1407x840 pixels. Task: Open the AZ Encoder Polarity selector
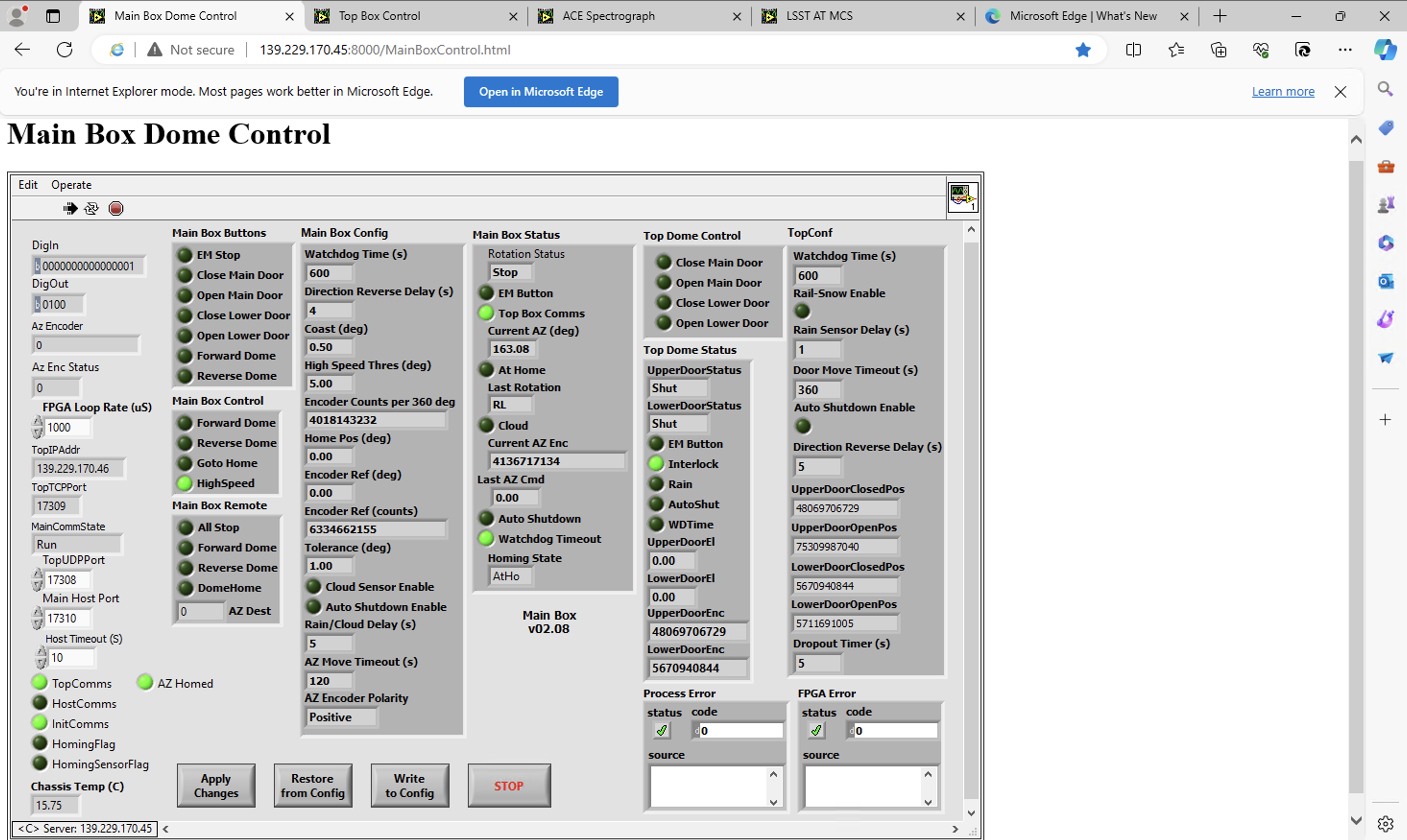click(x=340, y=717)
